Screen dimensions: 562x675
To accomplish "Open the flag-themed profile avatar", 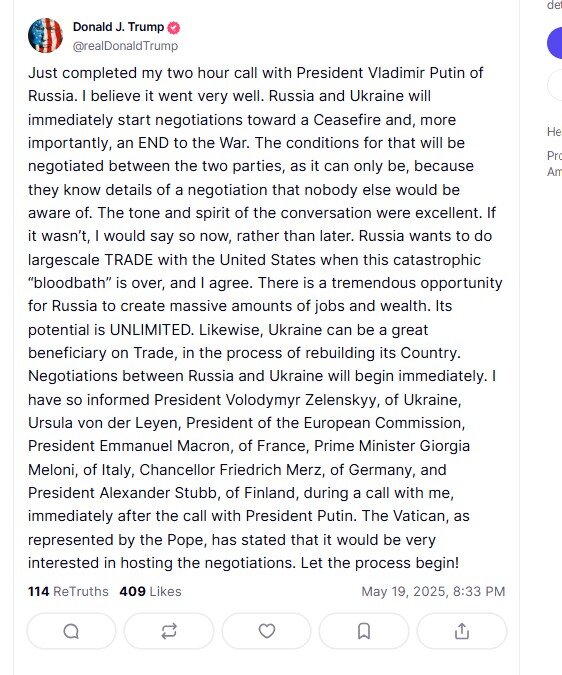I will tap(46, 35).
